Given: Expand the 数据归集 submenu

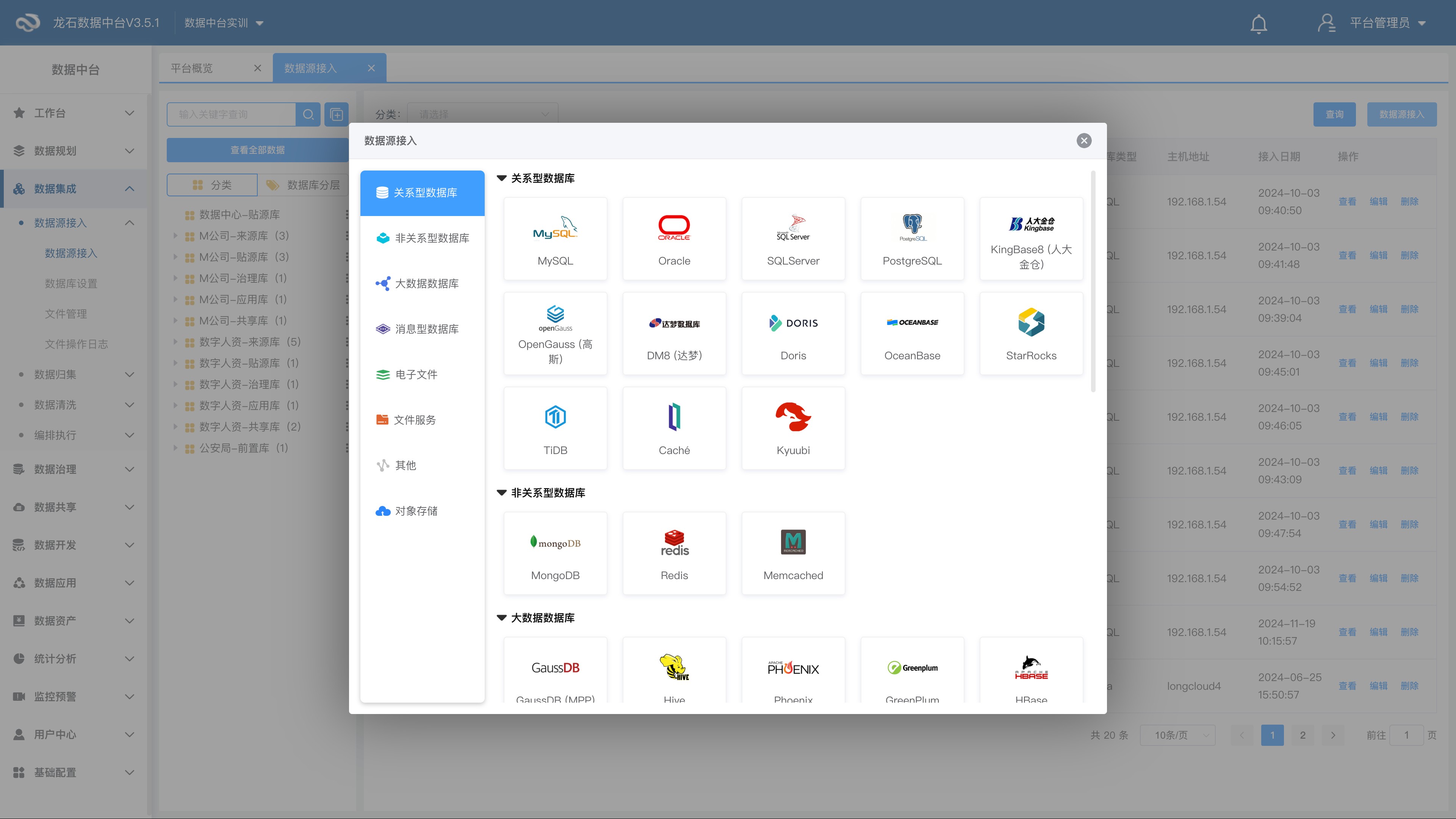Looking at the screenshot, I should coord(74,374).
